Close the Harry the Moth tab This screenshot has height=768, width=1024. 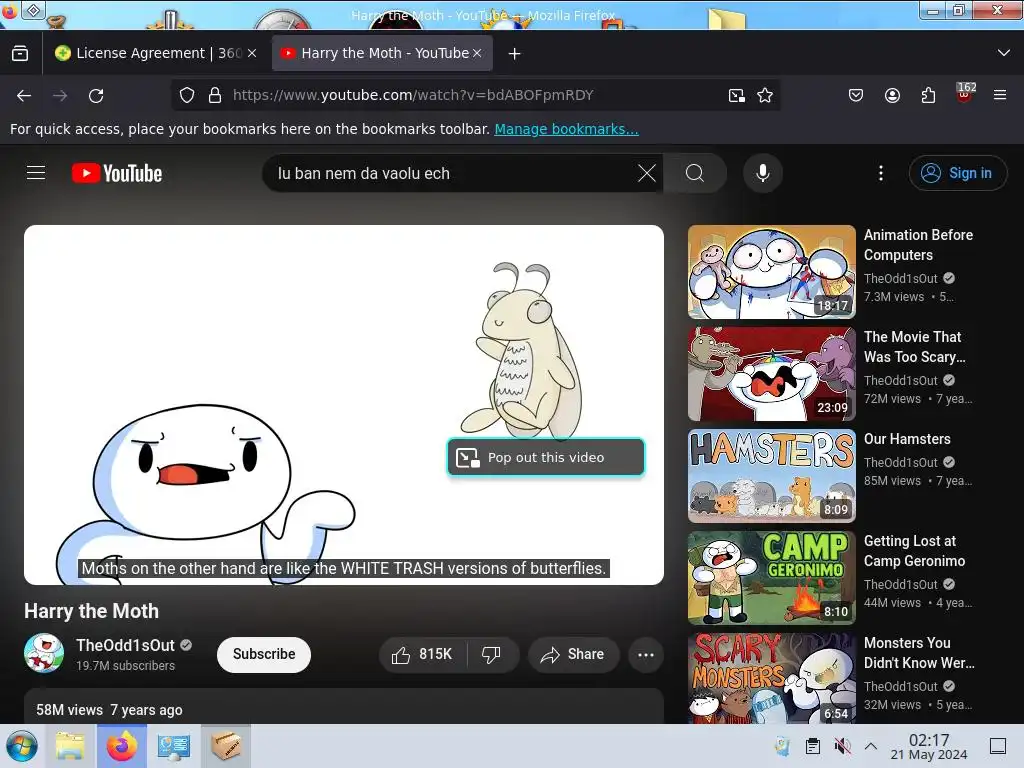[x=477, y=54]
